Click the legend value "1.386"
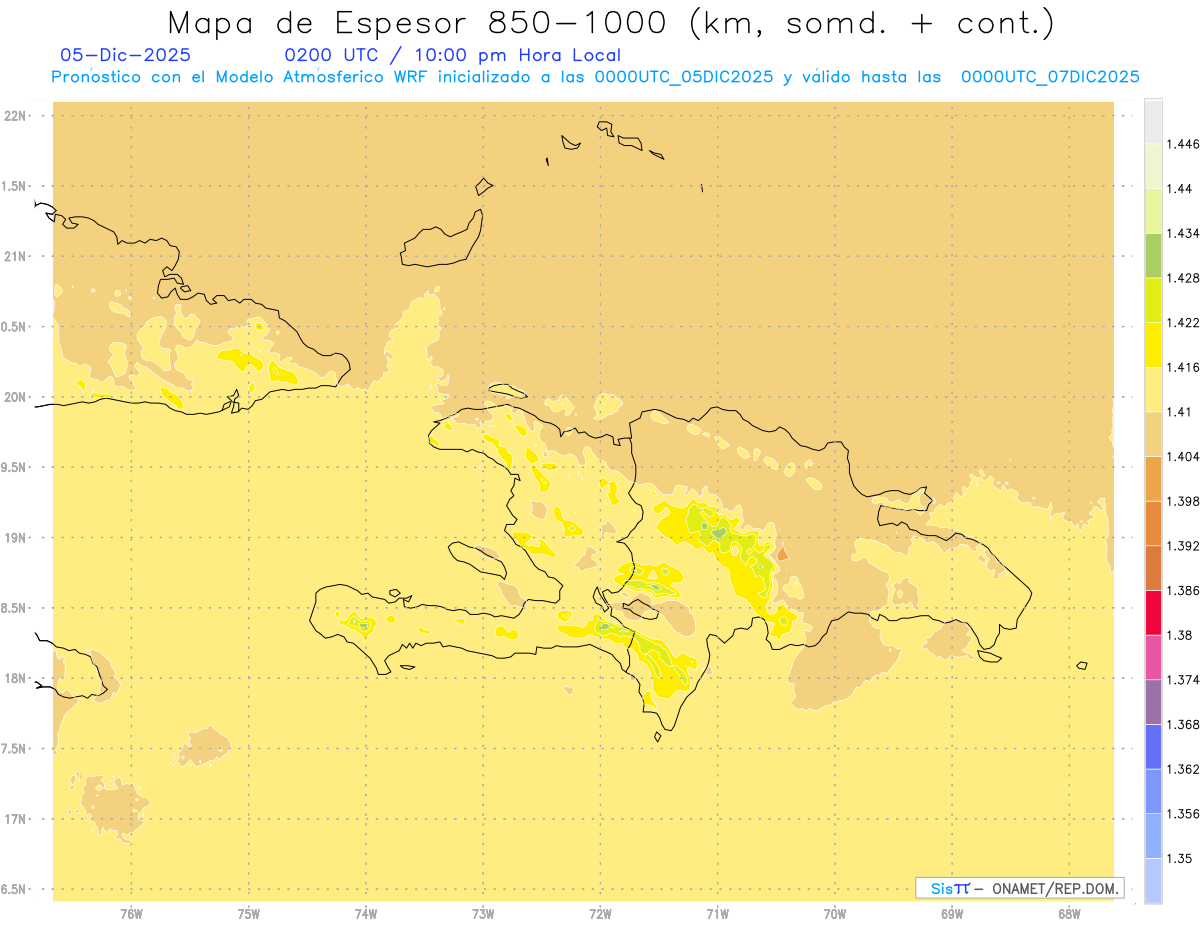 click(x=1182, y=590)
